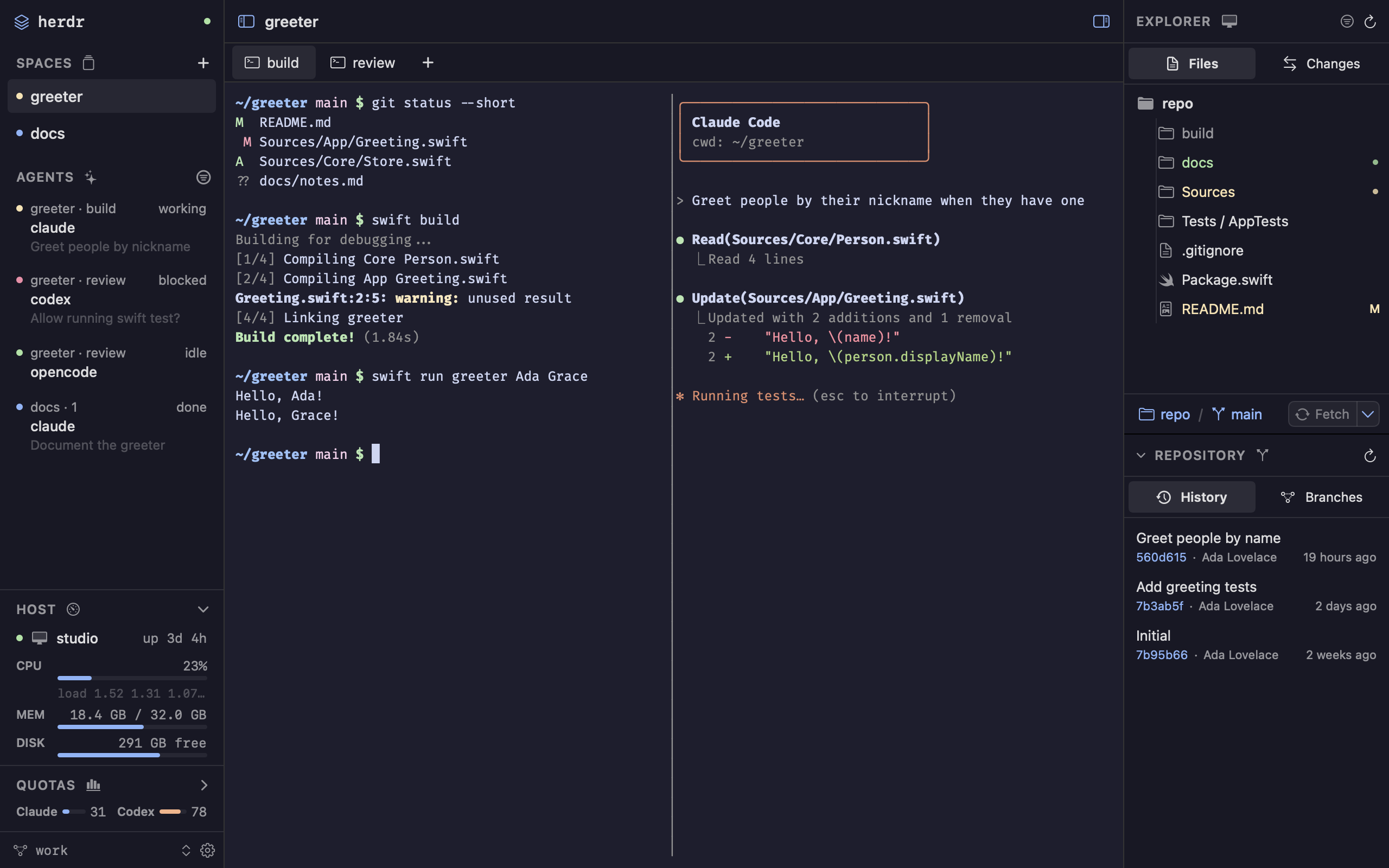Screen dimensions: 1389x868
Task: Toggle the left sidebar panel icon
Action: click(x=246, y=21)
